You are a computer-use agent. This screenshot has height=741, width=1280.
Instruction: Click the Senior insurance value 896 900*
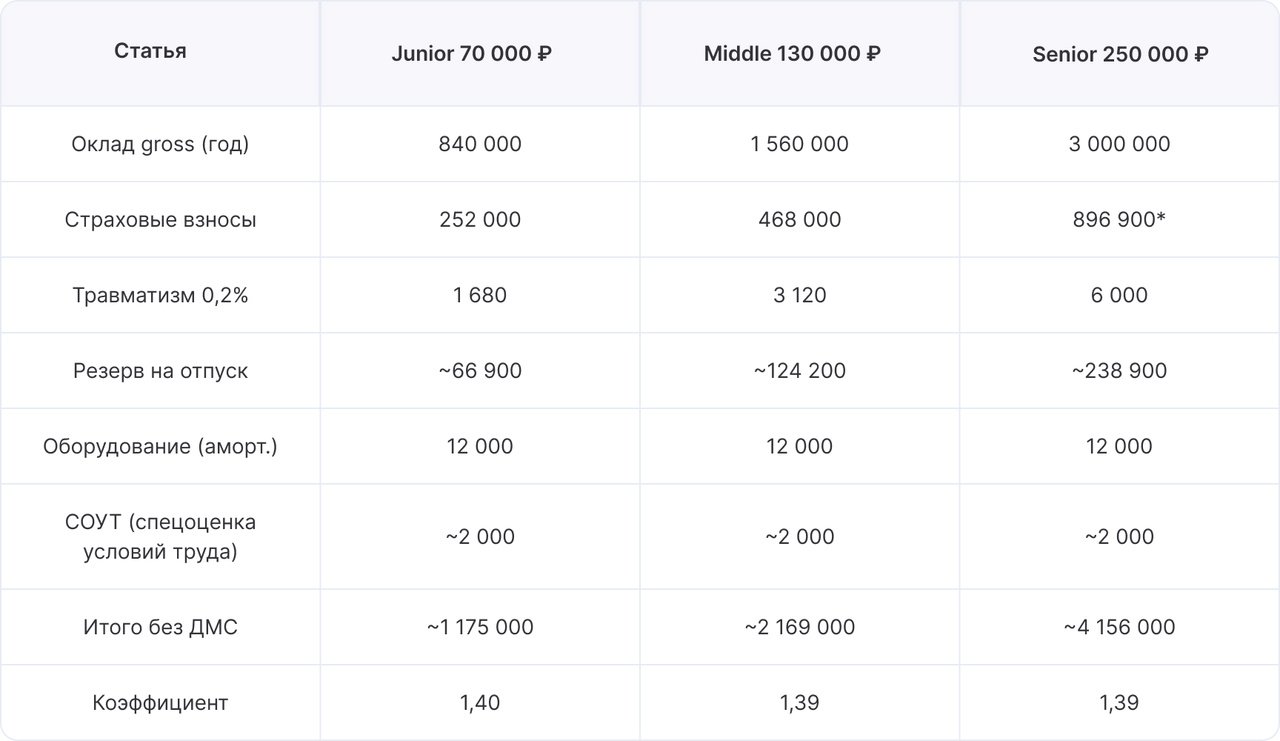click(1120, 219)
